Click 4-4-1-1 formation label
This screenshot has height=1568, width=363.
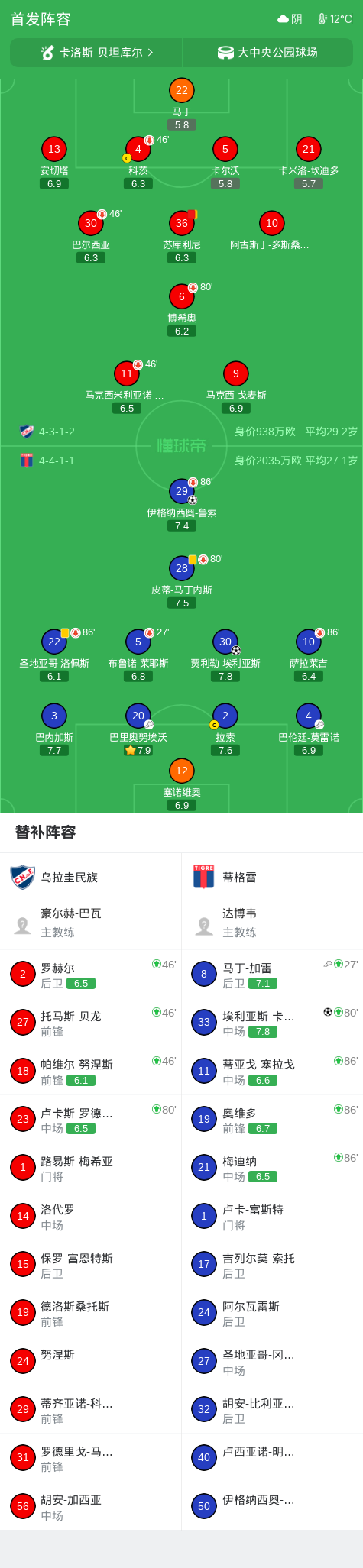point(57,461)
